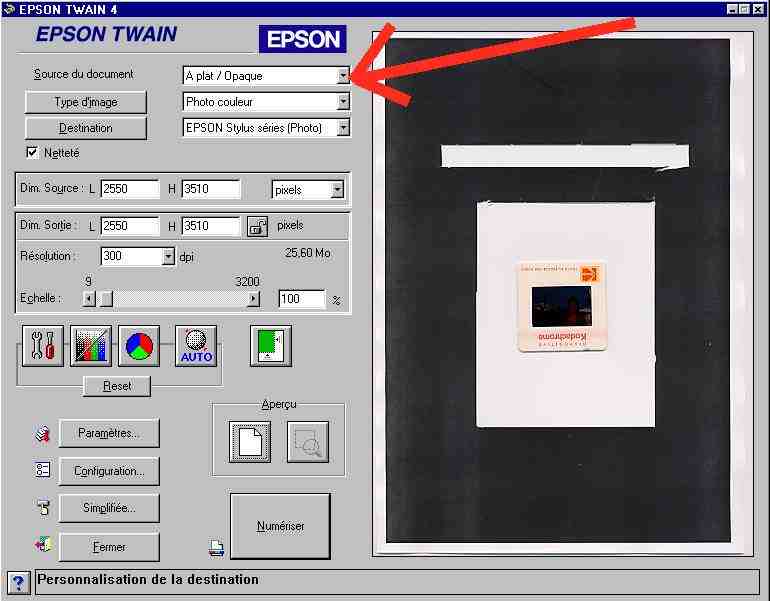Click icon beside Paramètres button

42,434
